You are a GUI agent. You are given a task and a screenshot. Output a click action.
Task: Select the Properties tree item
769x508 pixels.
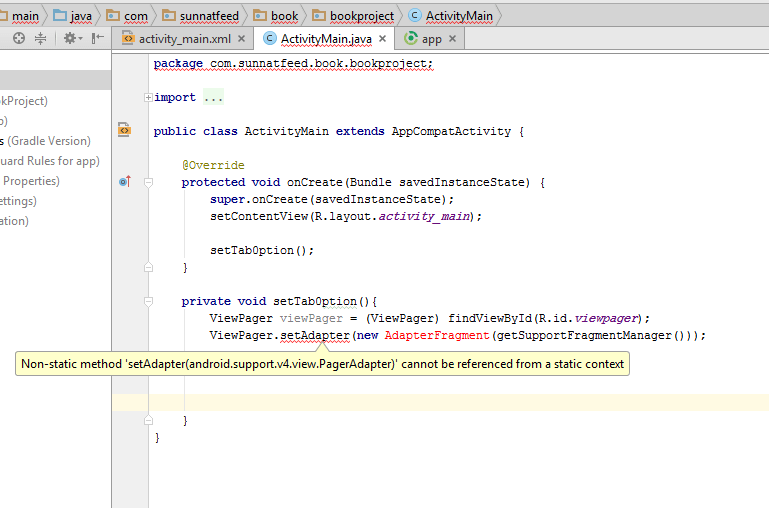[30, 181]
